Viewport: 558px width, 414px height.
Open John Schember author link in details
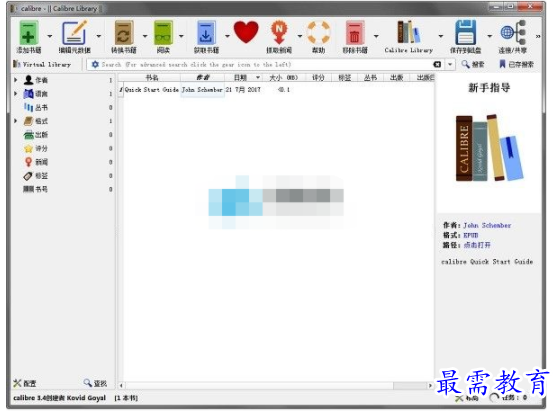pos(487,225)
